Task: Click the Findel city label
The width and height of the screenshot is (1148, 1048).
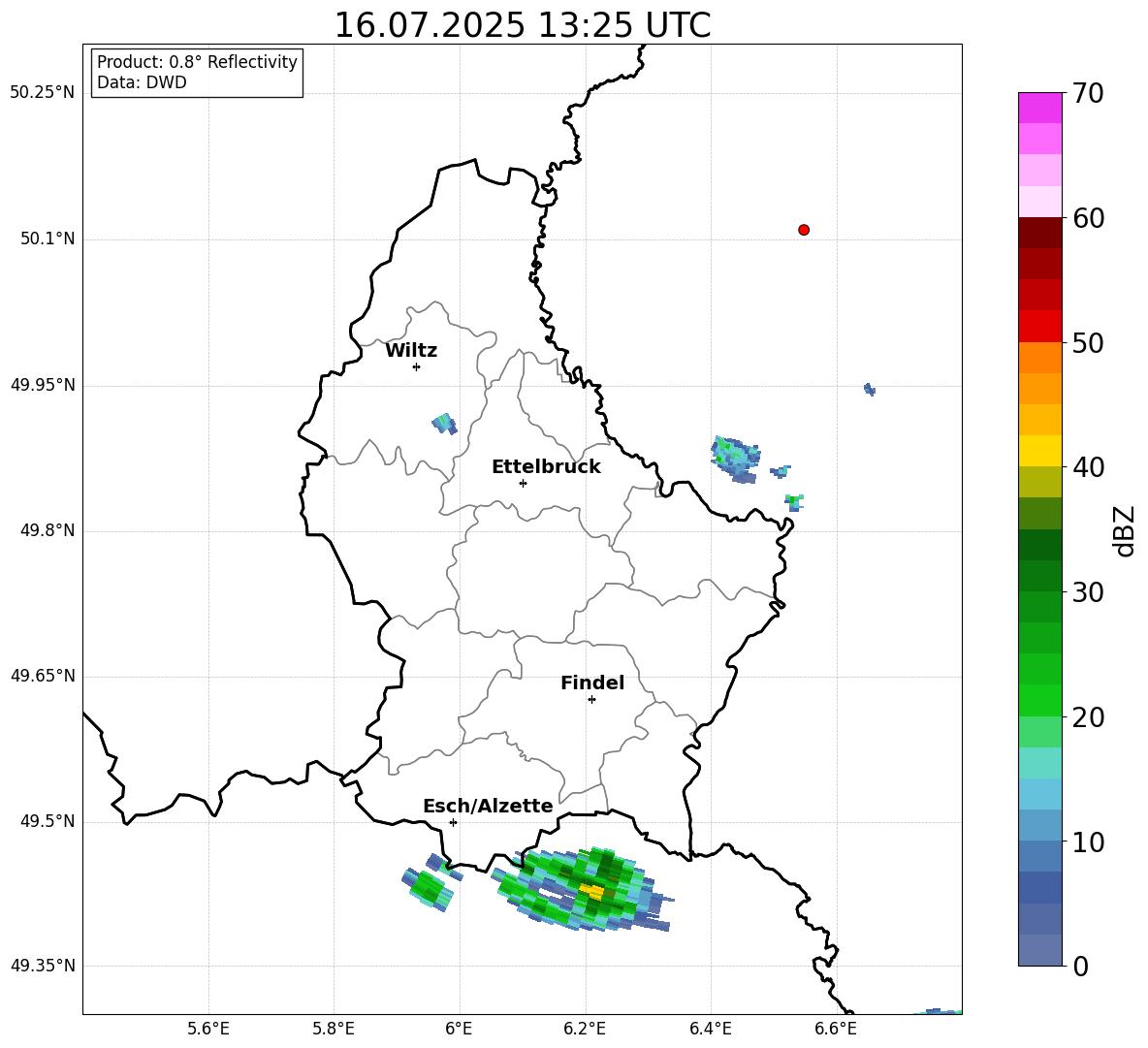Action: click(592, 683)
